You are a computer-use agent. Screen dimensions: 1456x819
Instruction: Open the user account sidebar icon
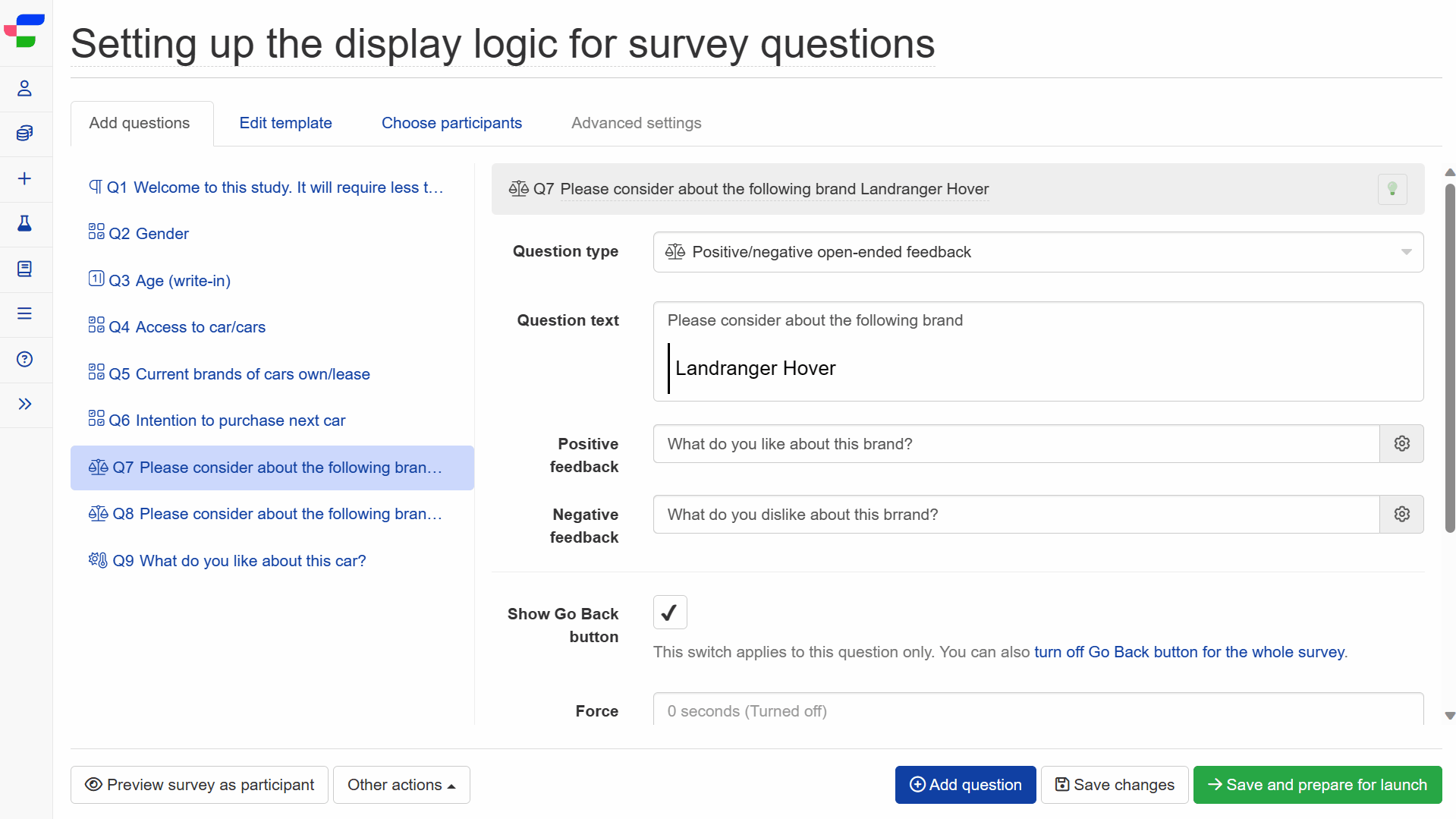(24, 89)
